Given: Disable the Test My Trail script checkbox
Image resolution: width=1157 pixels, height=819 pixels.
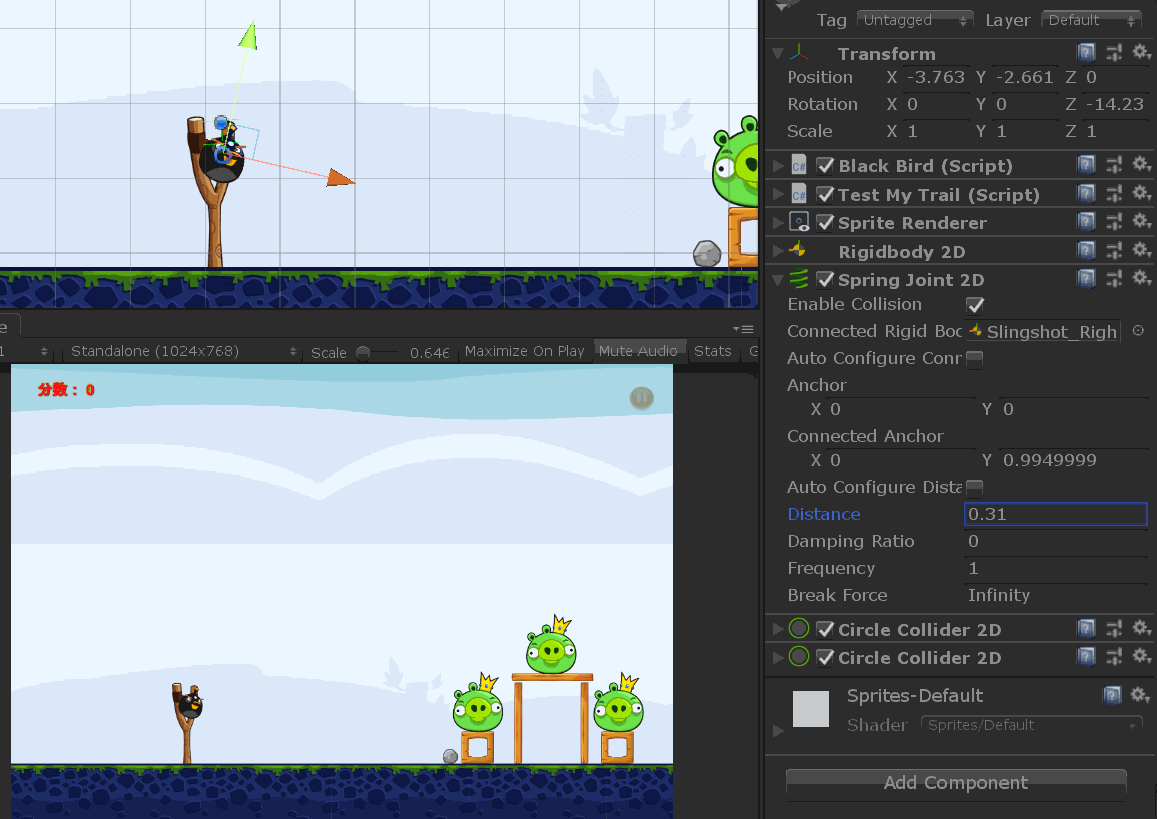Looking at the screenshot, I should click(825, 195).
